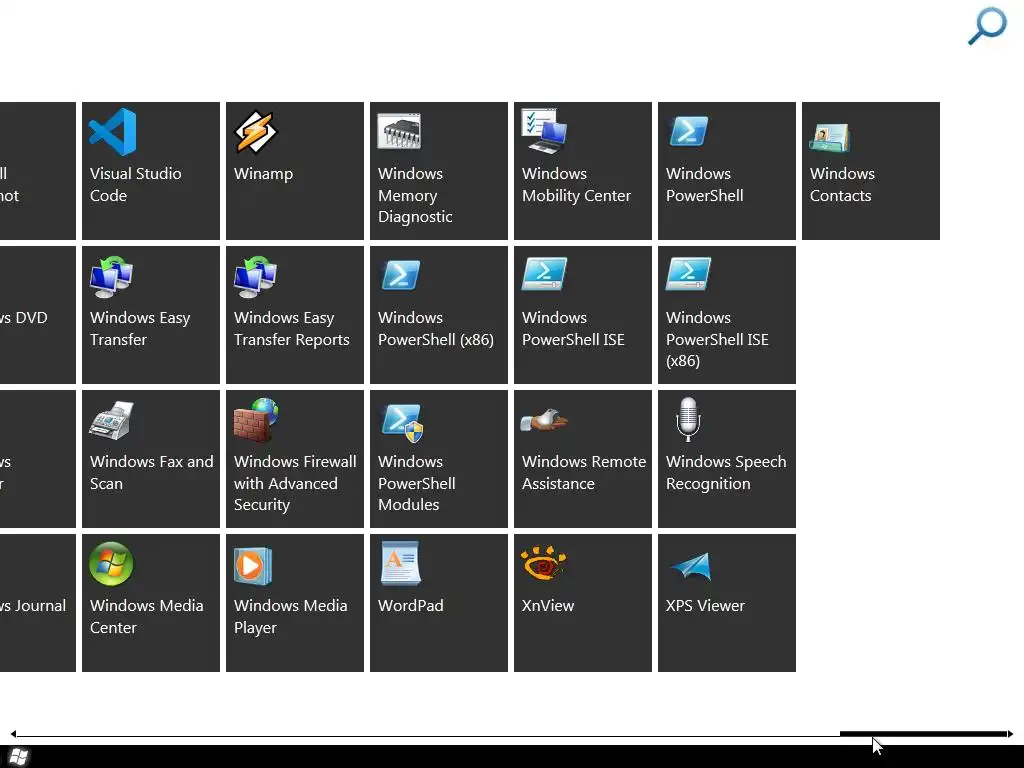Click the 'Windows Remote Assistance' label
Screen dimensions: 1024x768
[x=584, y=472]
